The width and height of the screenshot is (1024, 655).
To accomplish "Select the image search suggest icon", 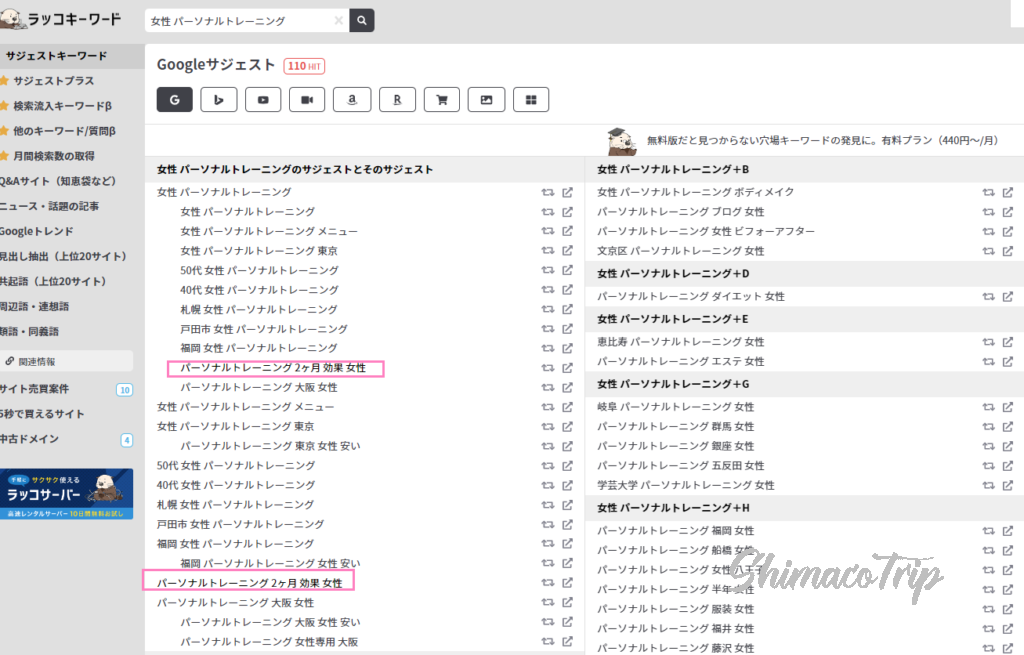I will (486, 99).
